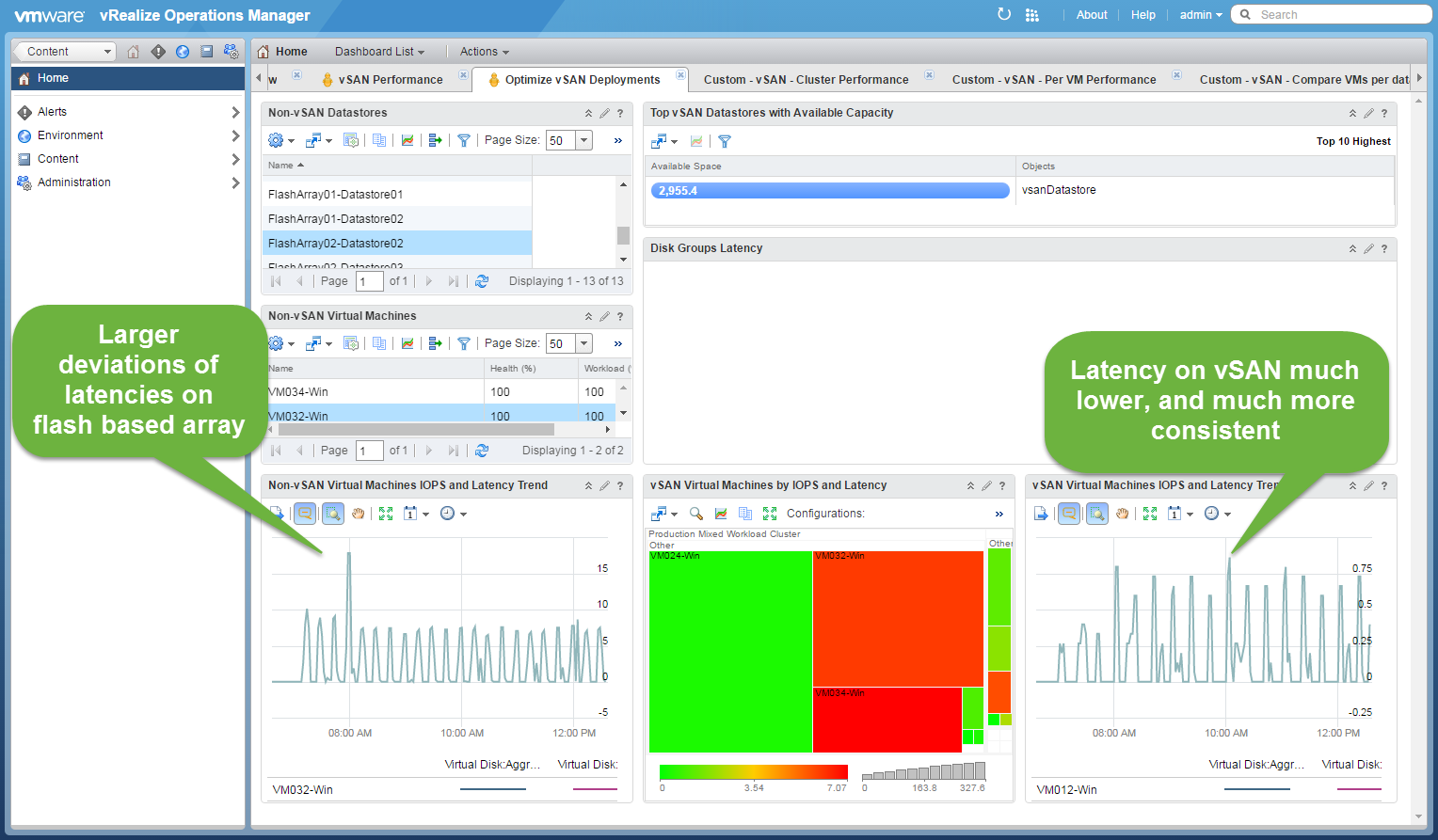Expand the Alerts navigation item
The image size is (1438, 840).
235,112
